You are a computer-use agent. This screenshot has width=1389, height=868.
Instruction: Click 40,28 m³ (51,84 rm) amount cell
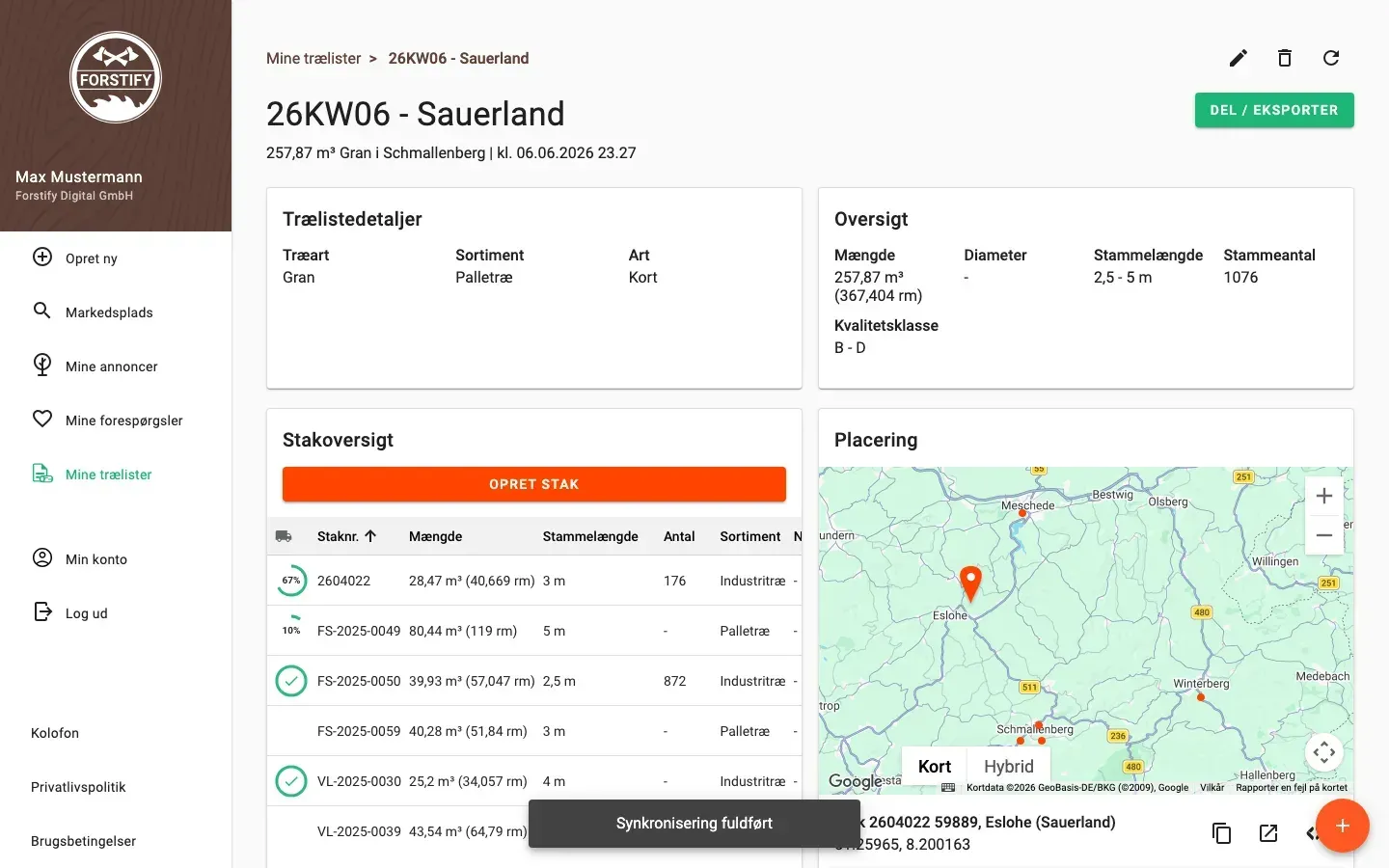coord(468,731)
